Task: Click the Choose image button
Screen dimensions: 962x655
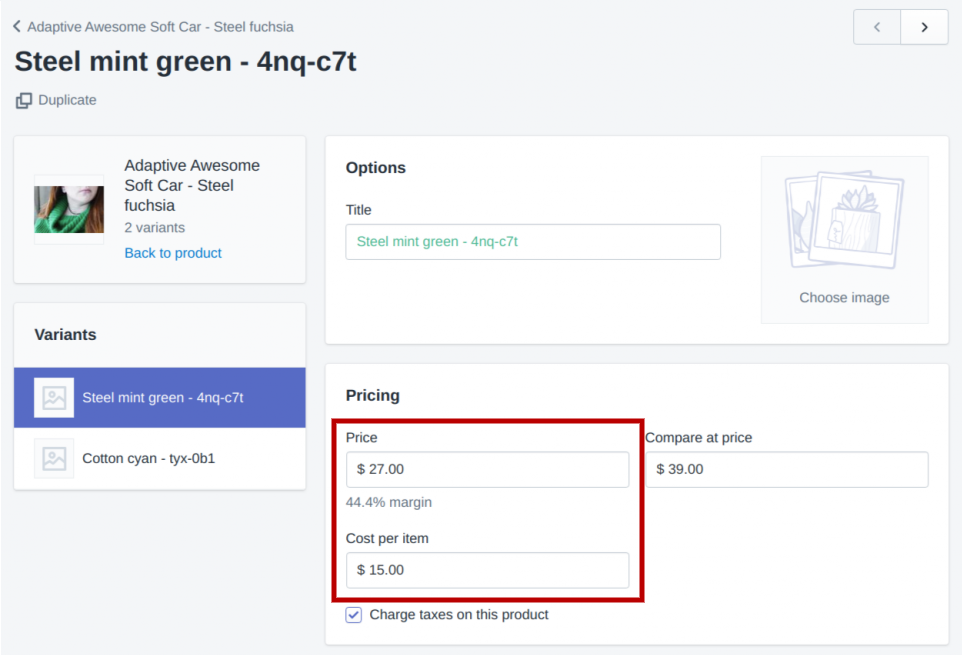Action: click(844, 297)
